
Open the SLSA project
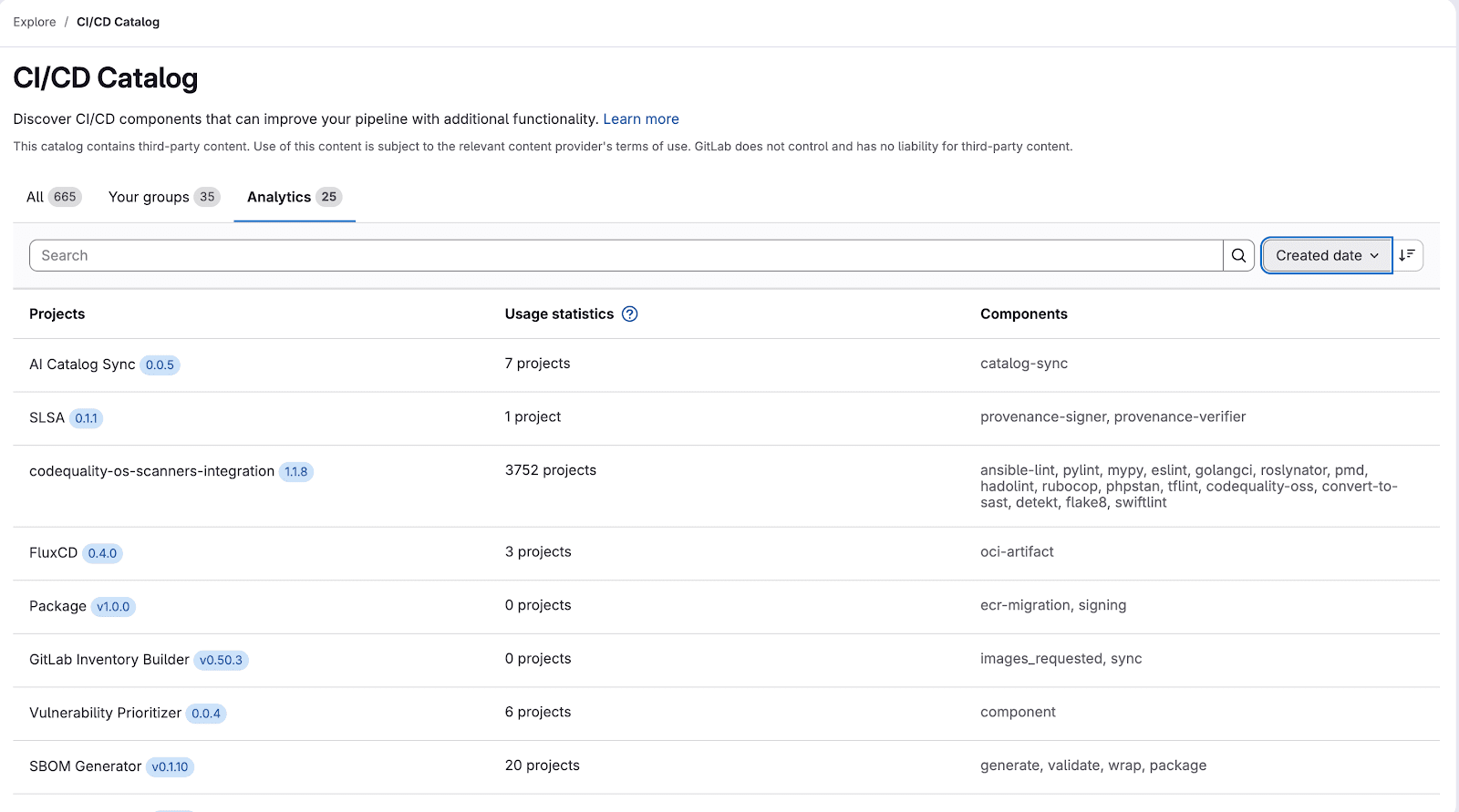tap(47, 417)
